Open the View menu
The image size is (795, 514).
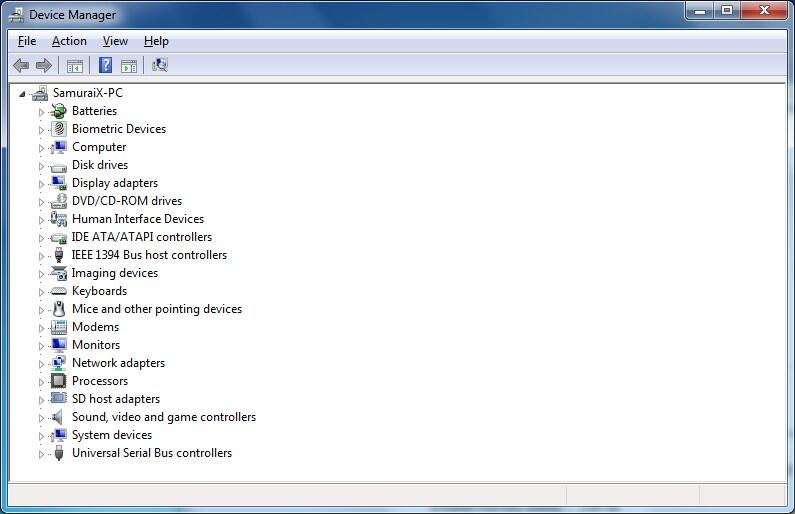coord(115,41)
